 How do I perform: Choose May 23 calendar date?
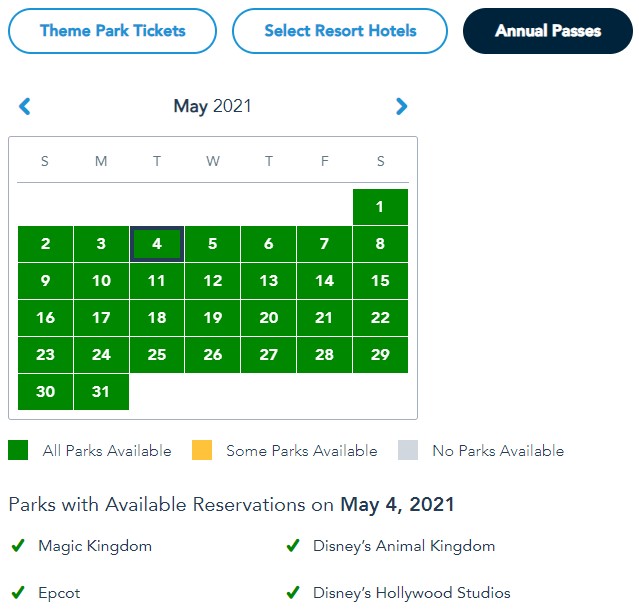click(45, 354)
